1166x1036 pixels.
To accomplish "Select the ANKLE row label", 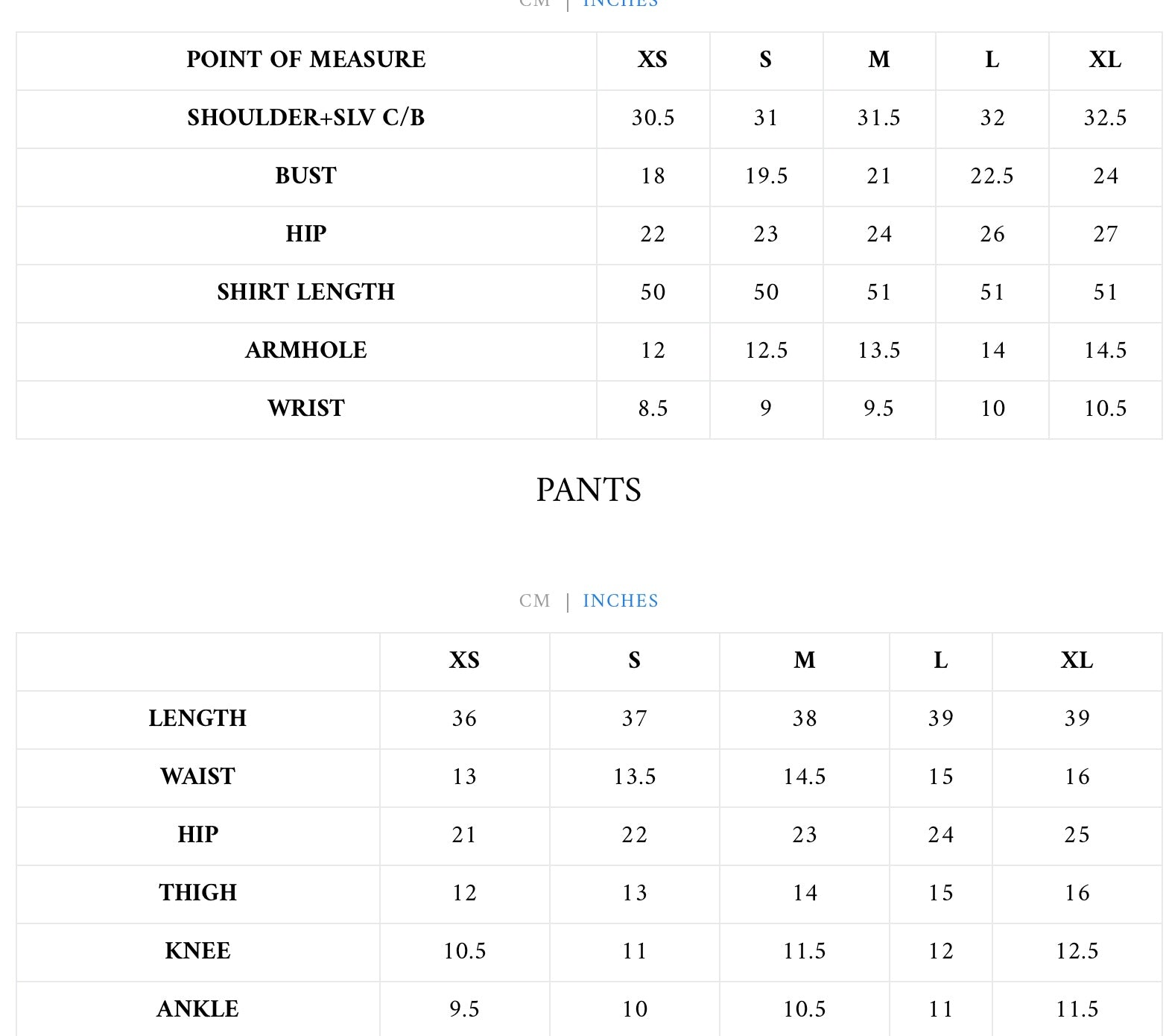I will 197,1009.
